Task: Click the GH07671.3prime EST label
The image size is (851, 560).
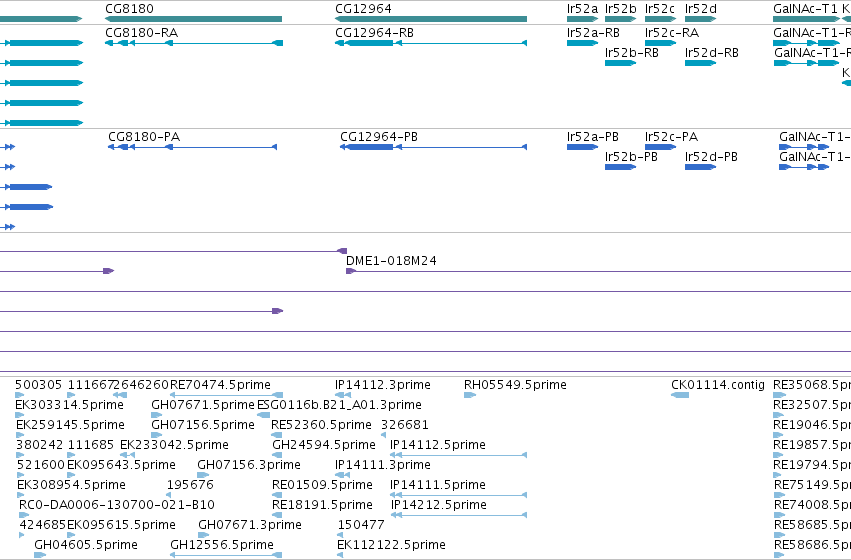Action: (250, 525)
